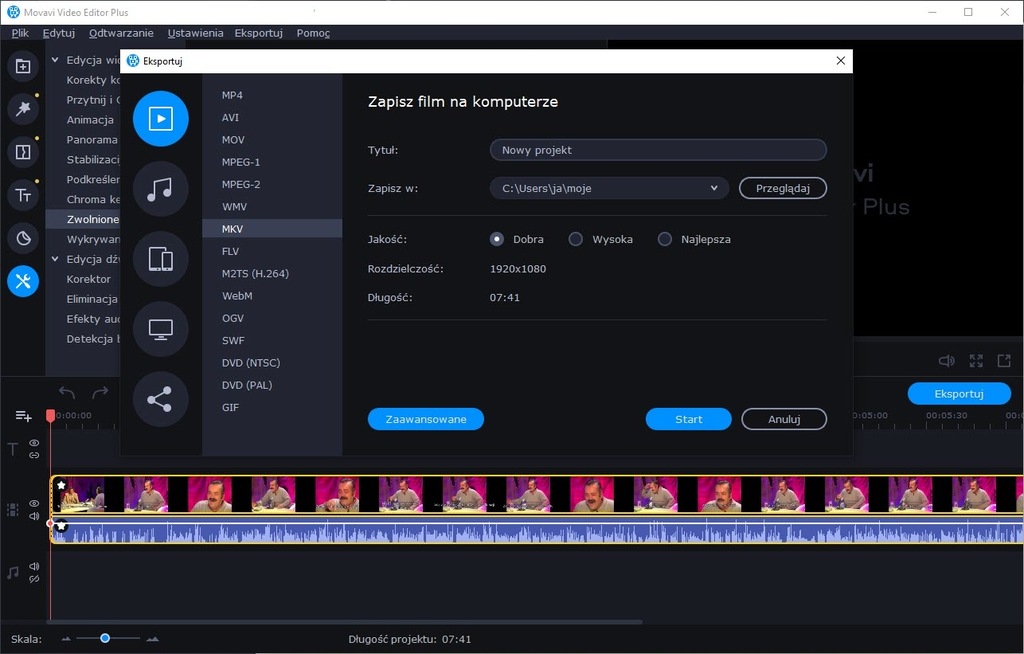1024x654 pixels.
Task: Open the Import media plus icon
Action: pyautogui.click(x=23, y=66)
